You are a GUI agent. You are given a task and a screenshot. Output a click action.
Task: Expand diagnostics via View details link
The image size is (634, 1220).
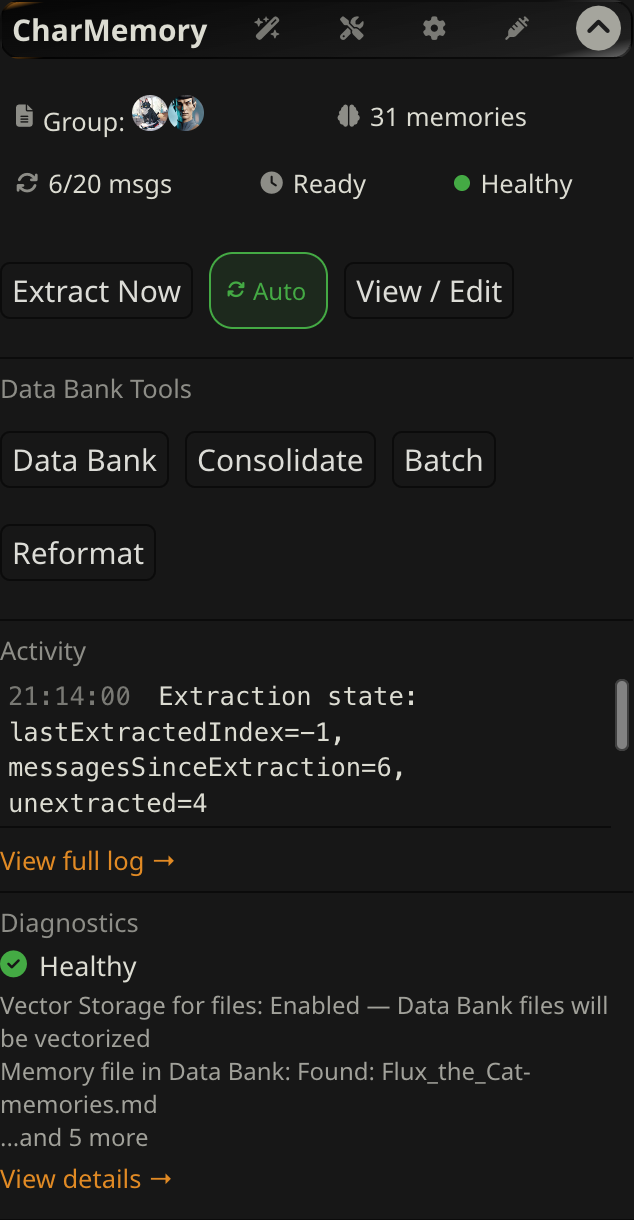86,1179
